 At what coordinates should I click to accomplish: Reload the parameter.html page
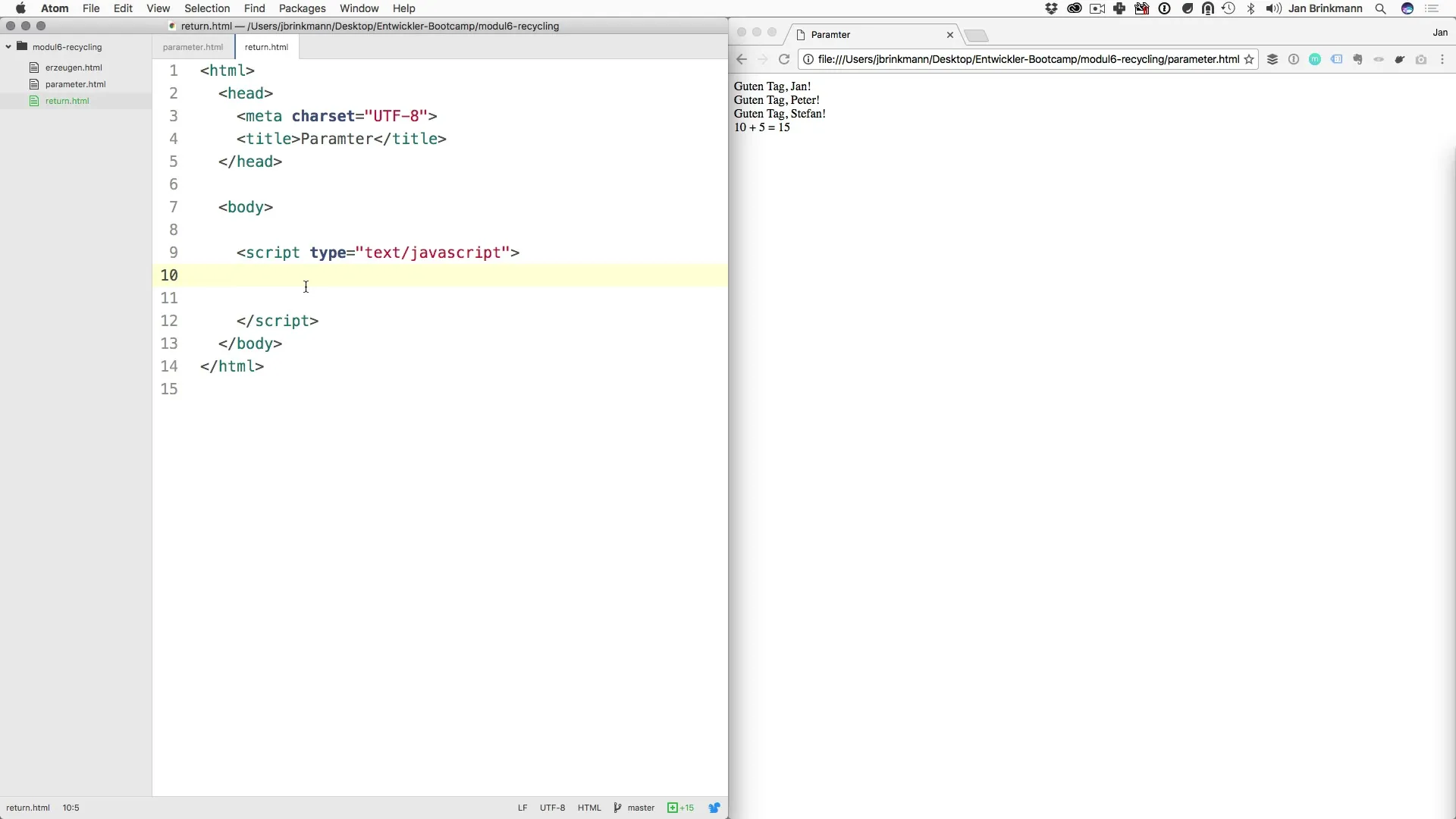[784, 59]
